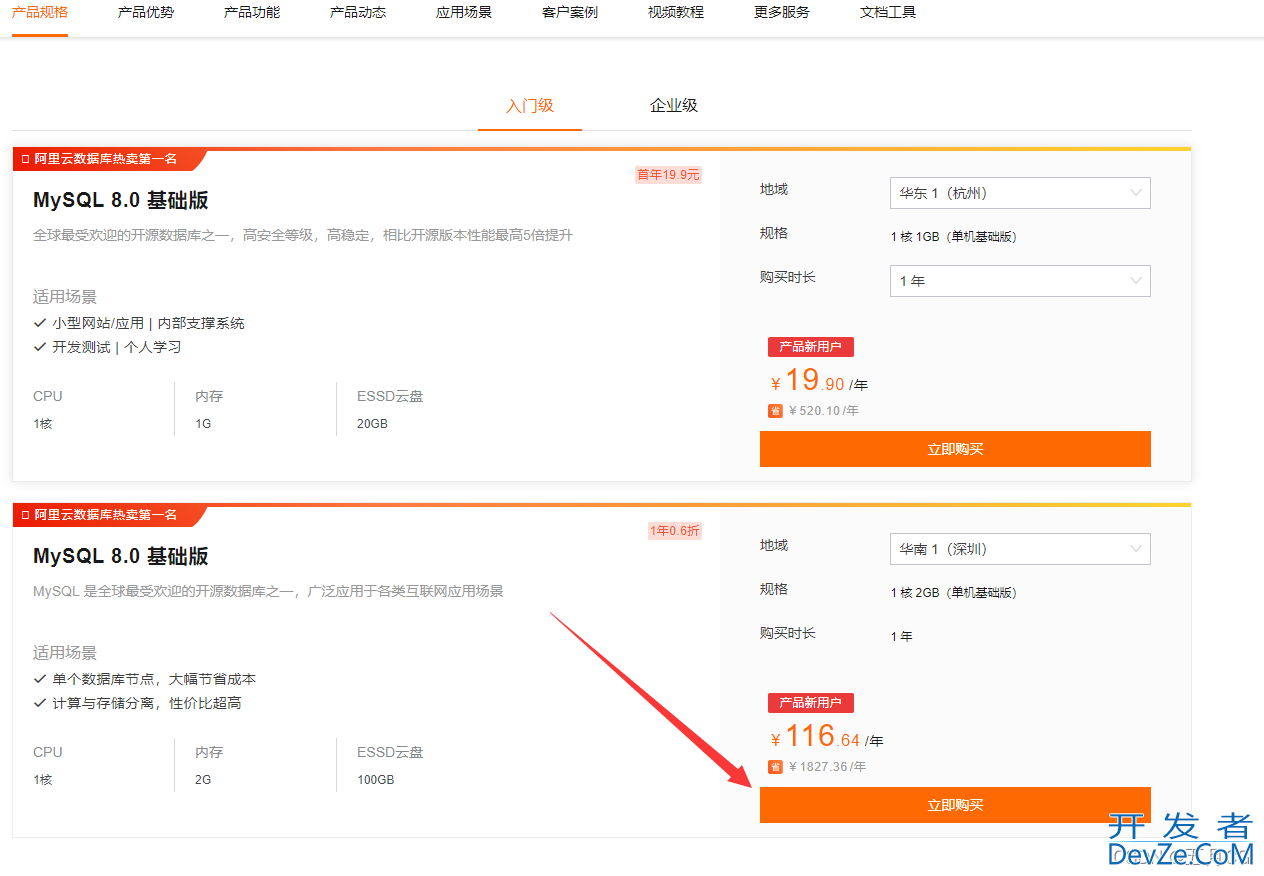Click the checkmark beside 单个数据库节点
Viewport: 1264px width, 876px height.
pyautogui.click(x=40, y=679)
